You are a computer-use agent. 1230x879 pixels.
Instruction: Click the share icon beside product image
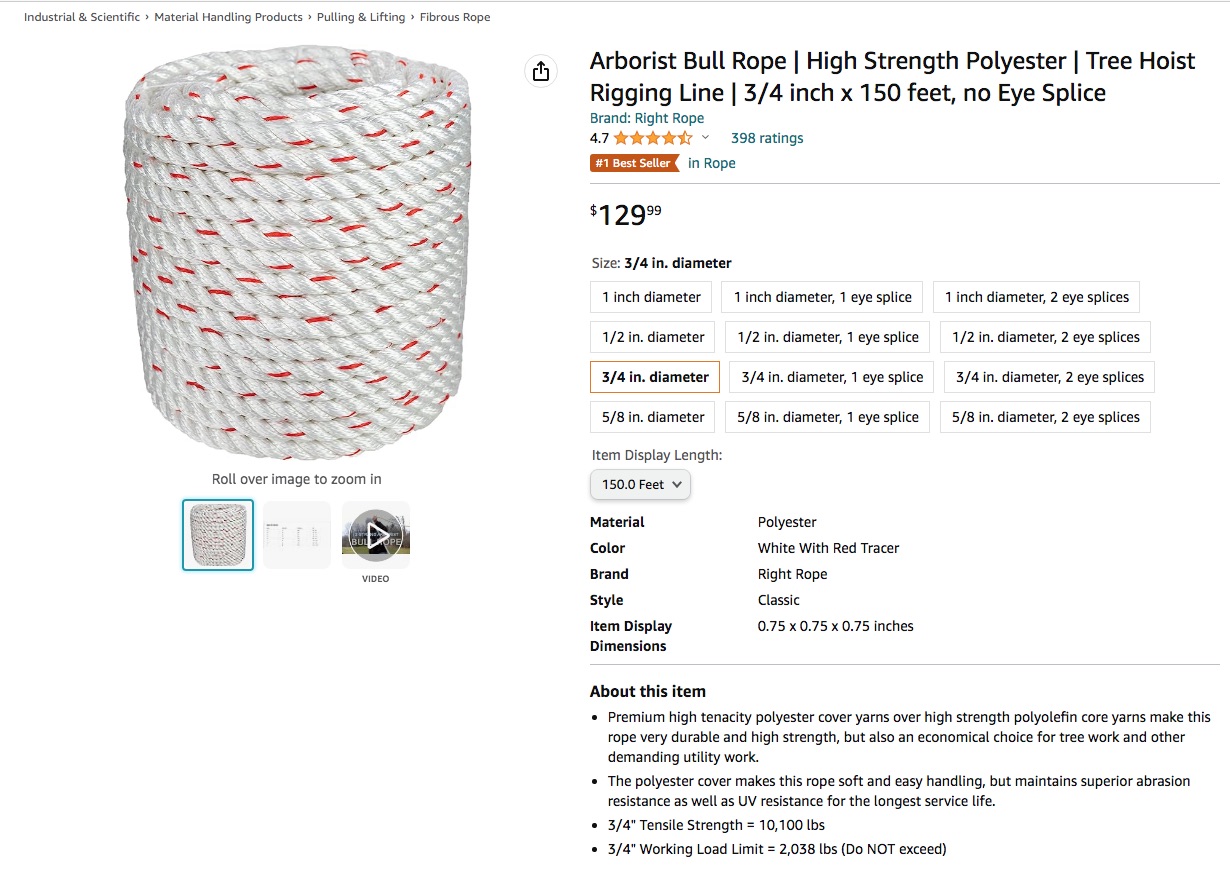click(x=541, y=71)
